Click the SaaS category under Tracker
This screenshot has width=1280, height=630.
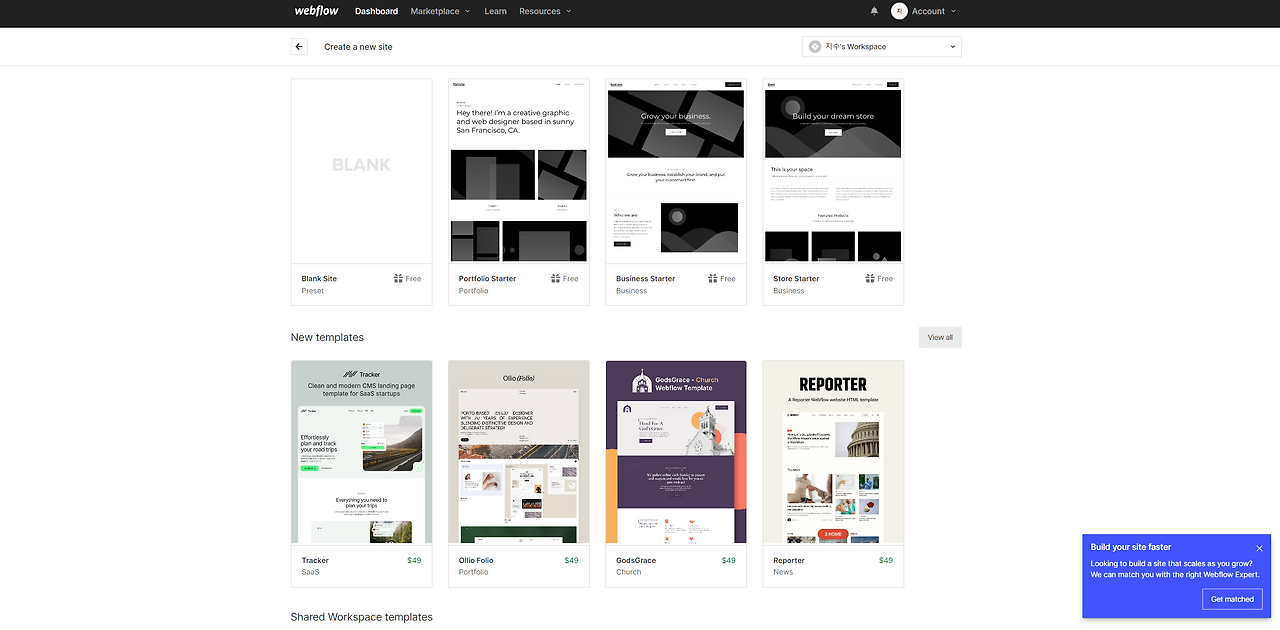(310, 572)
